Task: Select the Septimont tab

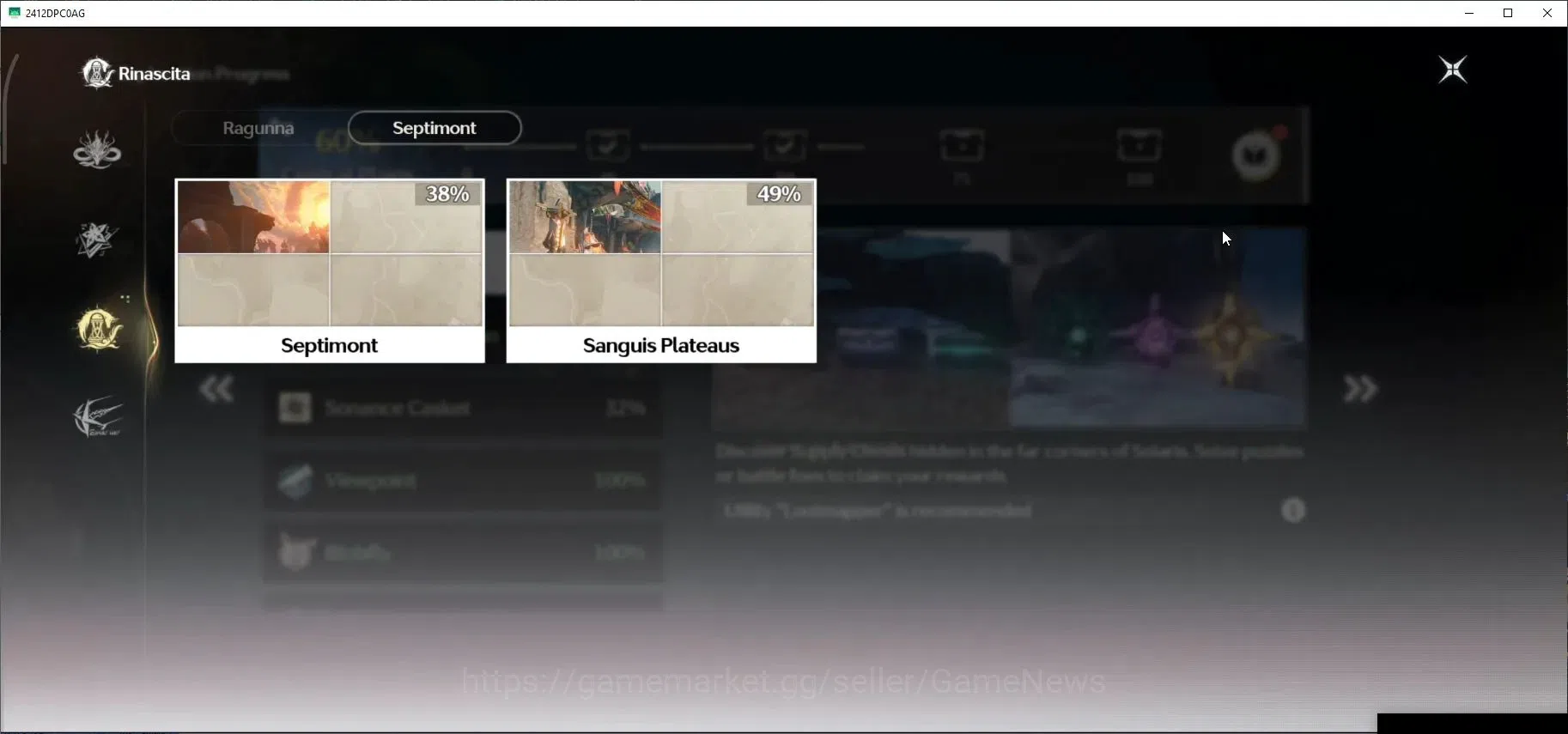Action: [x=435, y=128]
